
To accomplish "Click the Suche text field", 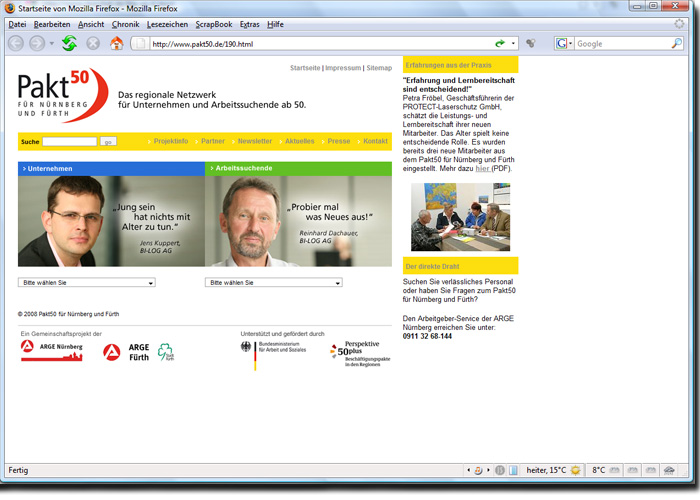I will pos(69,142).
